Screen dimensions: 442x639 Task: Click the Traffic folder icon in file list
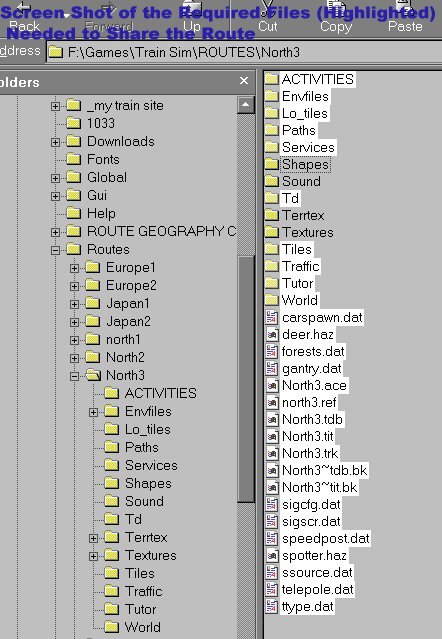click(271, 266)
